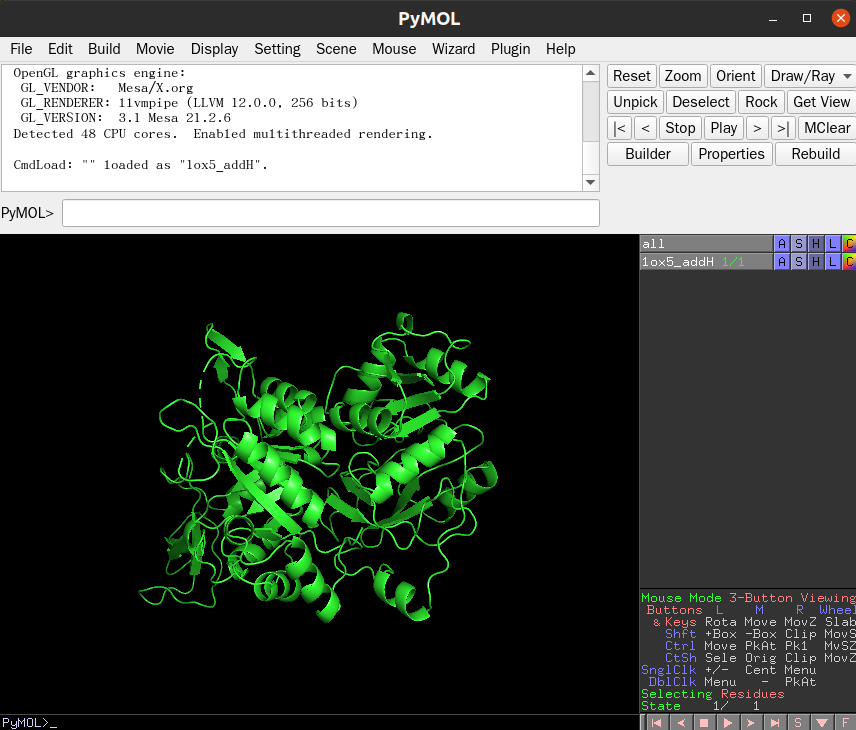Click the Get View button
856x730 pixels.
[822, 102]
